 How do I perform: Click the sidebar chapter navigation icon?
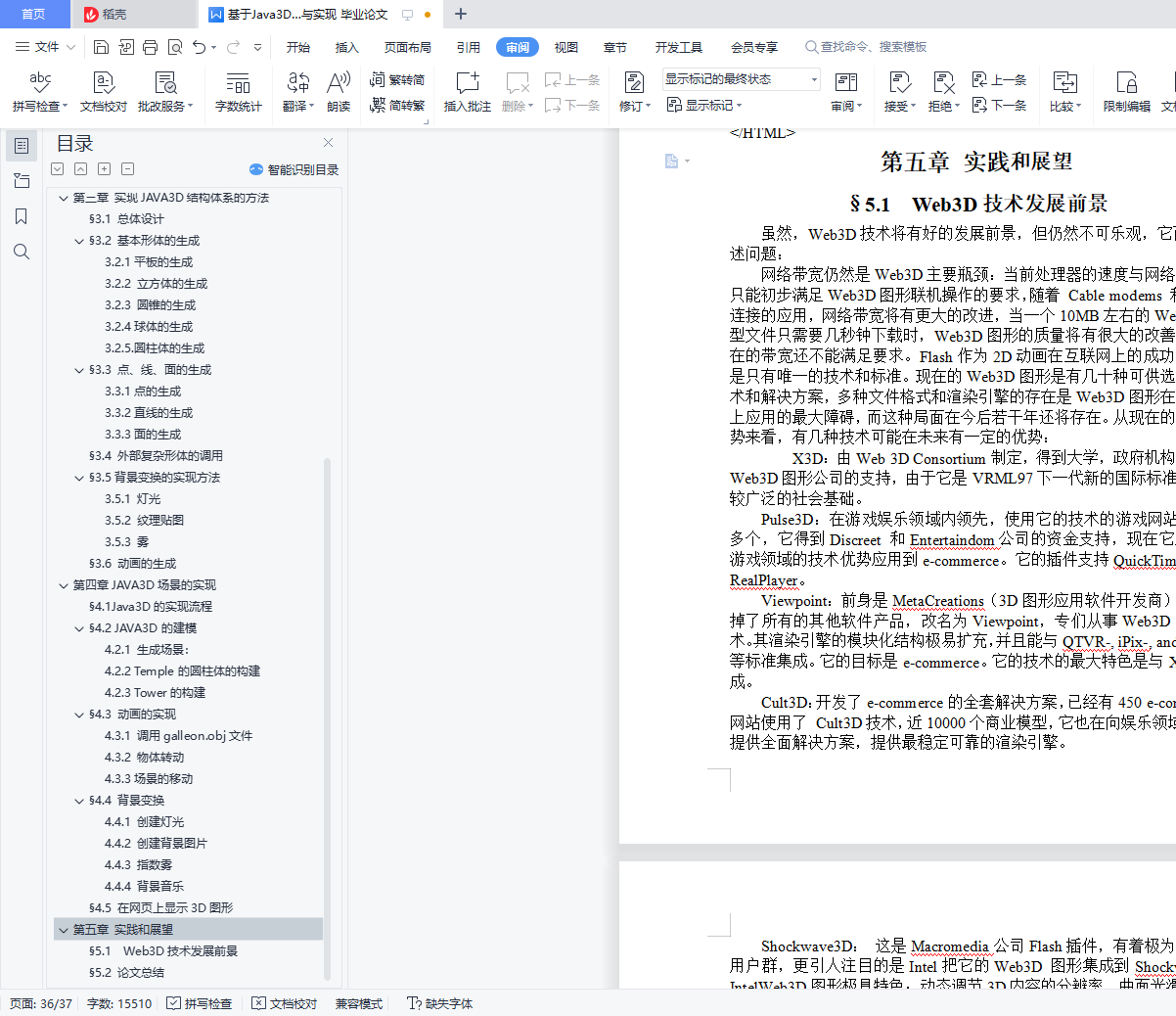point(22,181)
